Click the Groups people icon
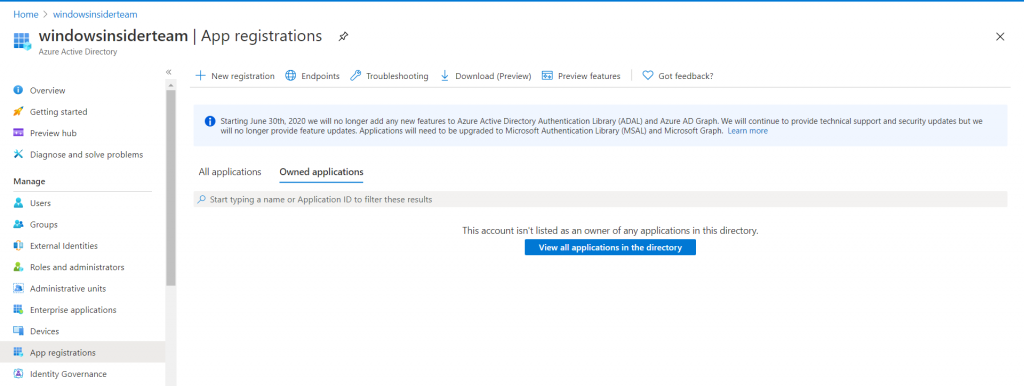 coord(18,225)
